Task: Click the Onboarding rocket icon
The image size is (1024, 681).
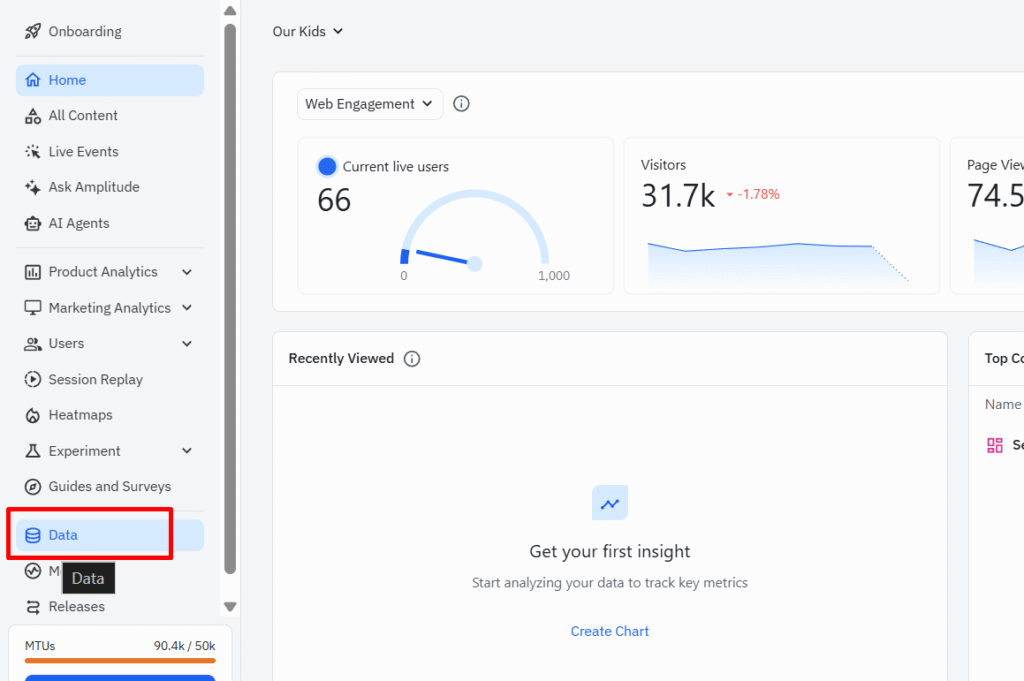Action: (x=33, y=32)
